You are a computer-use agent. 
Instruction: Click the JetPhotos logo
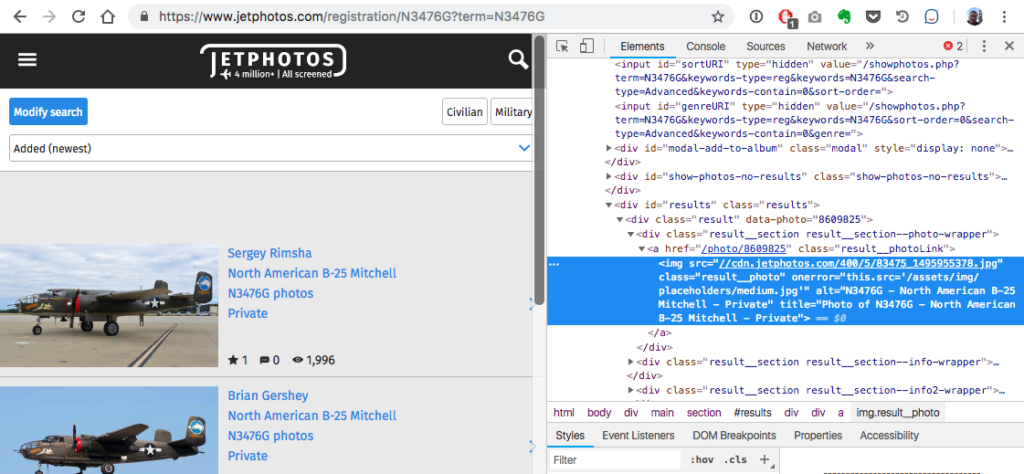point(273,62)
